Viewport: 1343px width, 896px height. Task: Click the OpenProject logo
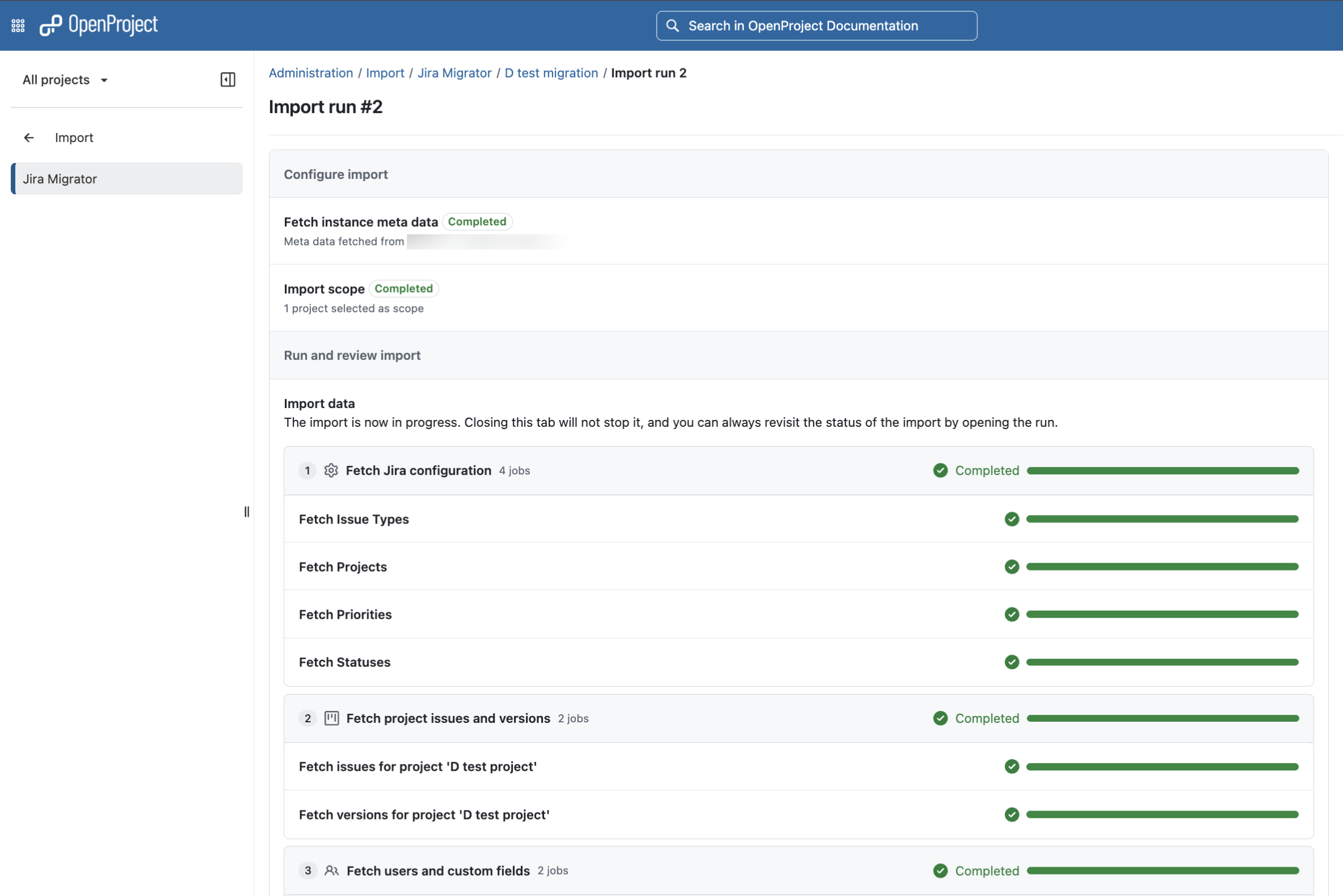point(99,24)
